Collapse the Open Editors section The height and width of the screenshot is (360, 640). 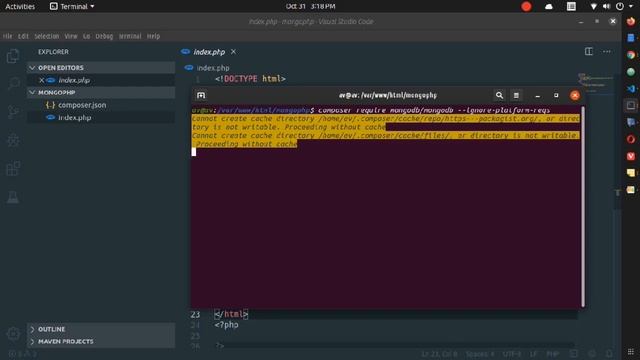pos(101,68)
